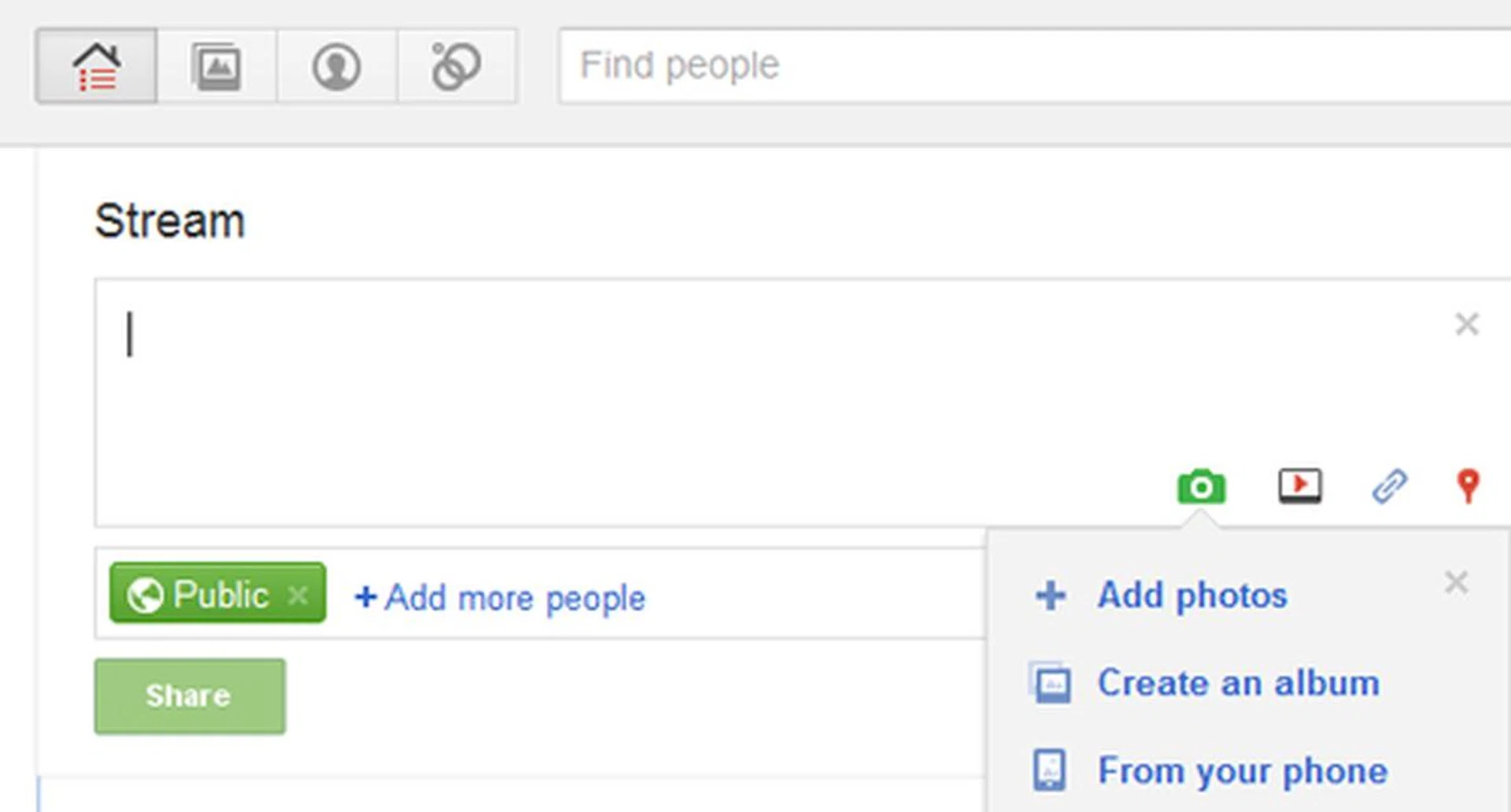1511x812 pixels.
Task: Open the Profile tab icon
Action: click(337, 66)
